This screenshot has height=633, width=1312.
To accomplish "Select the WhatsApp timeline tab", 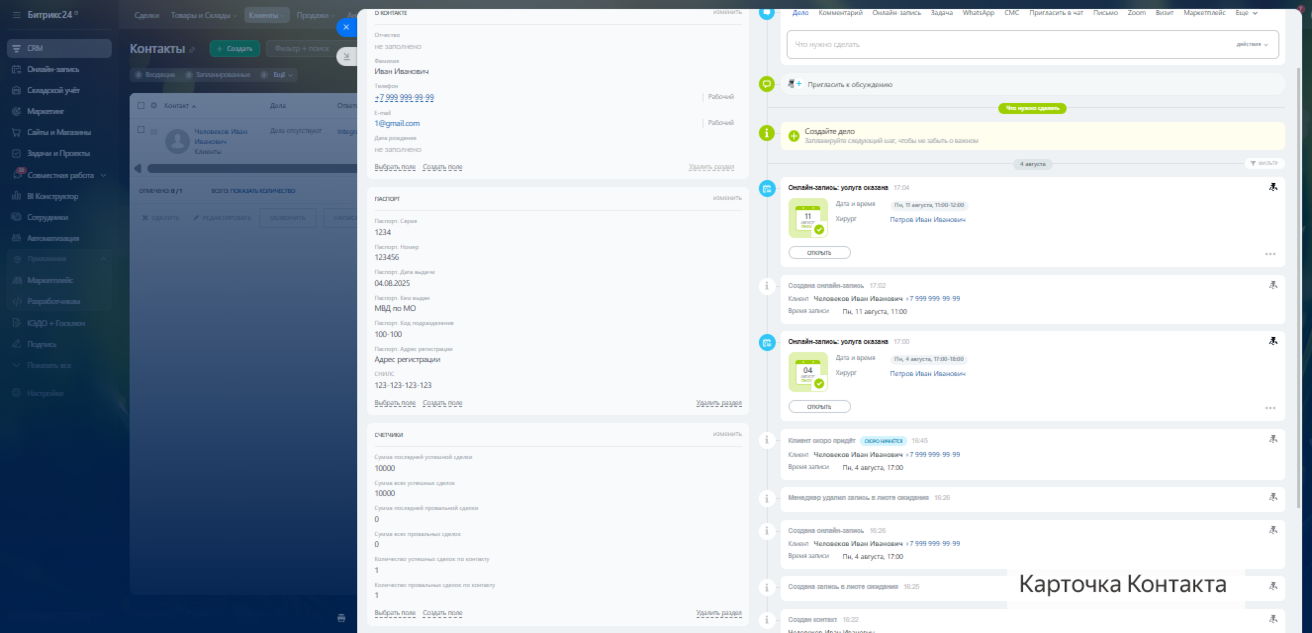I will click(x=978, y=13).
